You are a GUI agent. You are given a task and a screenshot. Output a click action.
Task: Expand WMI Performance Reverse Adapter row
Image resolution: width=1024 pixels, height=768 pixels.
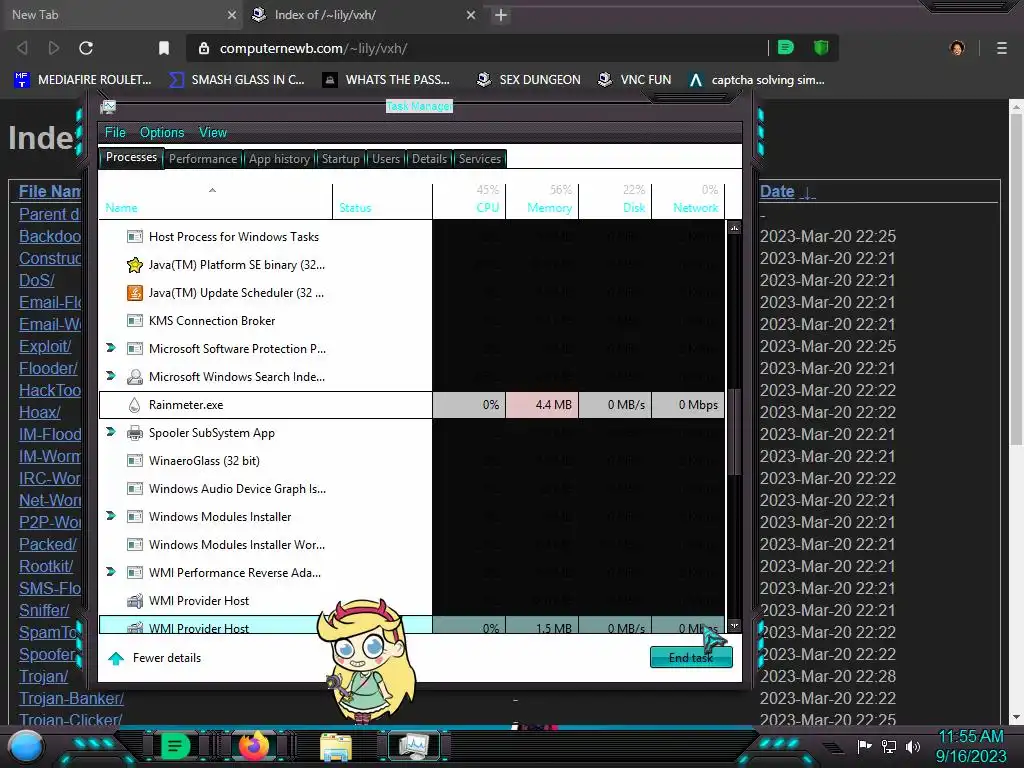point(110,572)
